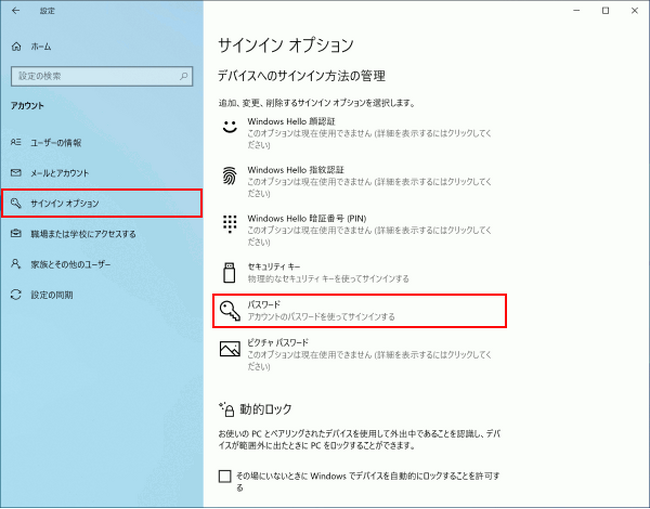The height and width of the screenshot is (509, 650).
Task: Open 職場または学校にアクセスする page
Action: (83, 234)
